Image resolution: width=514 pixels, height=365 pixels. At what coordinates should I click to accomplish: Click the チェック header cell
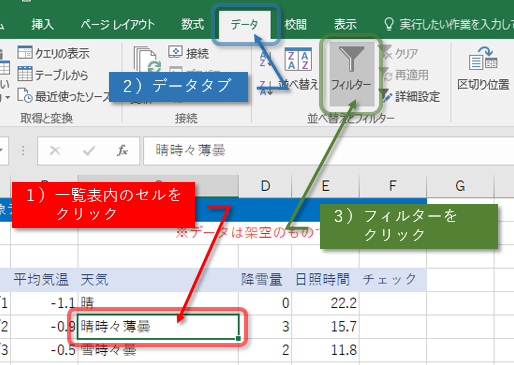click(393, 280)
